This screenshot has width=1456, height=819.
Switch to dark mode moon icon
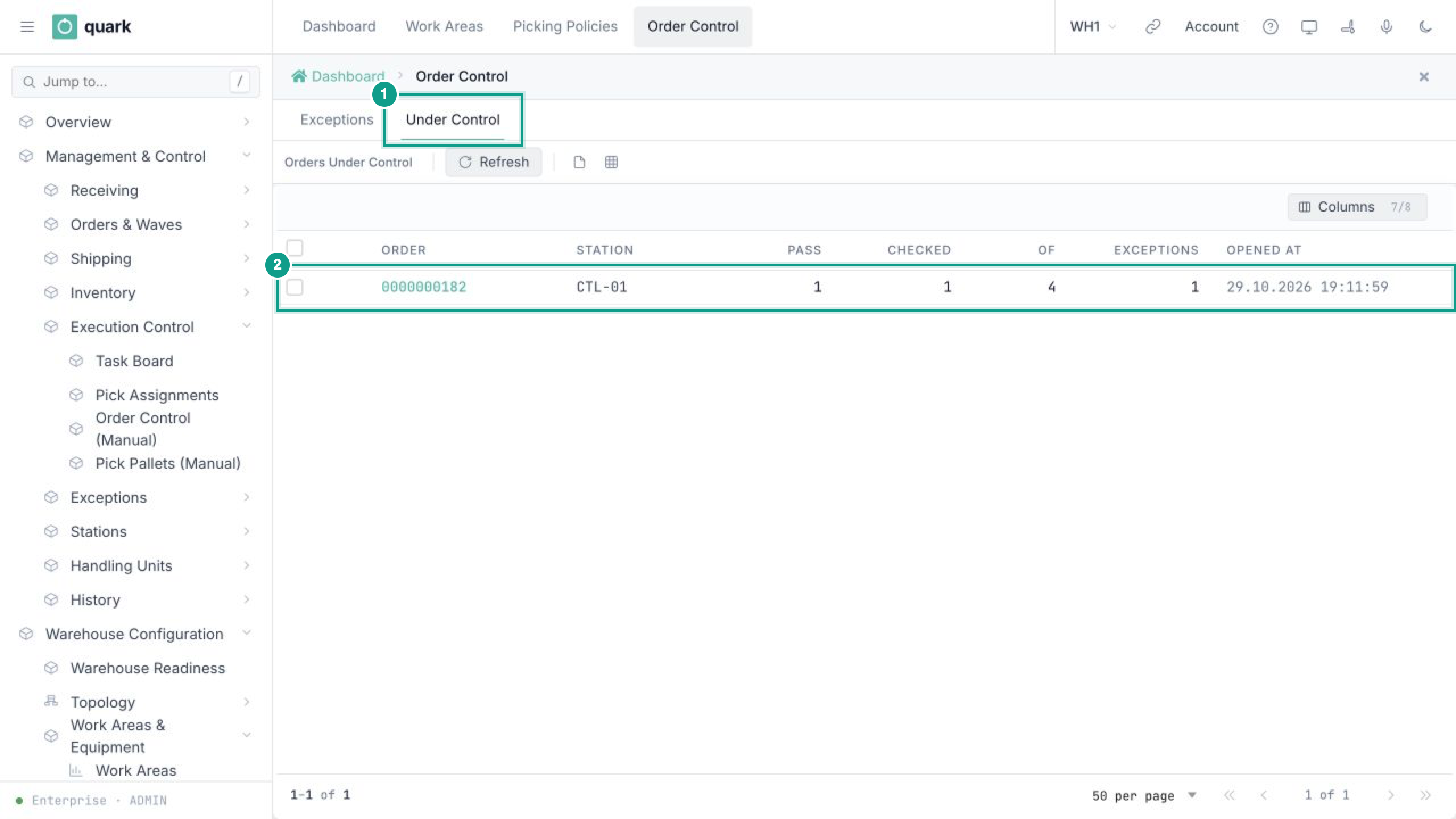1425,27
